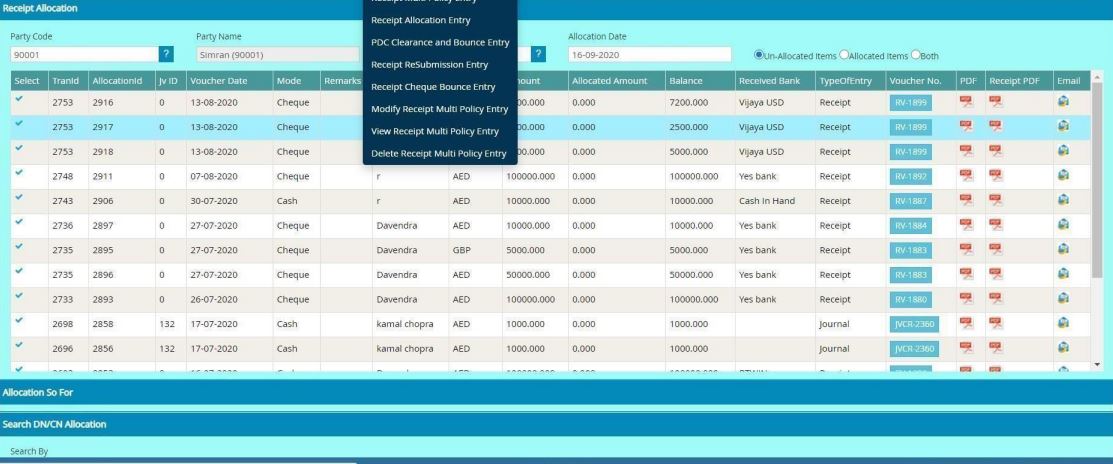Select Allocated Items radio option

(x=844, y=55)
